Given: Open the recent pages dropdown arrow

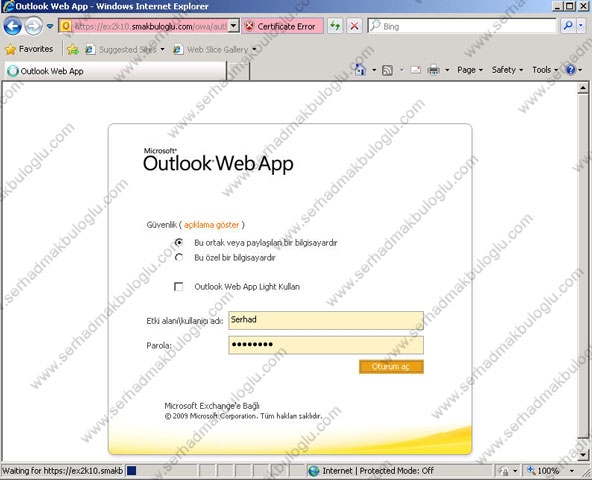Looking at the screenshot, I should point(50,26).
